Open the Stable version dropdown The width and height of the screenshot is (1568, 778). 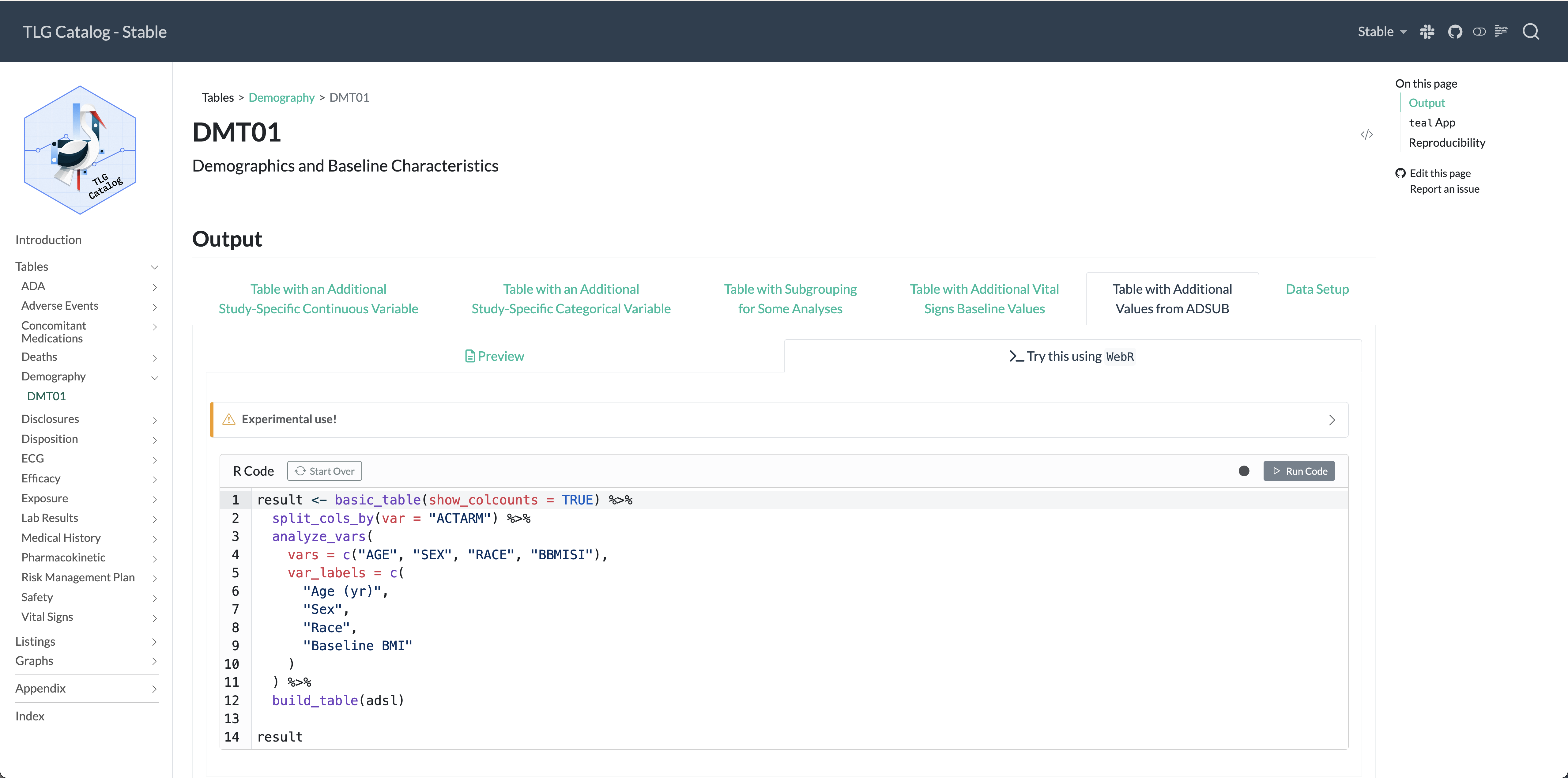(x=1382, y=32)
